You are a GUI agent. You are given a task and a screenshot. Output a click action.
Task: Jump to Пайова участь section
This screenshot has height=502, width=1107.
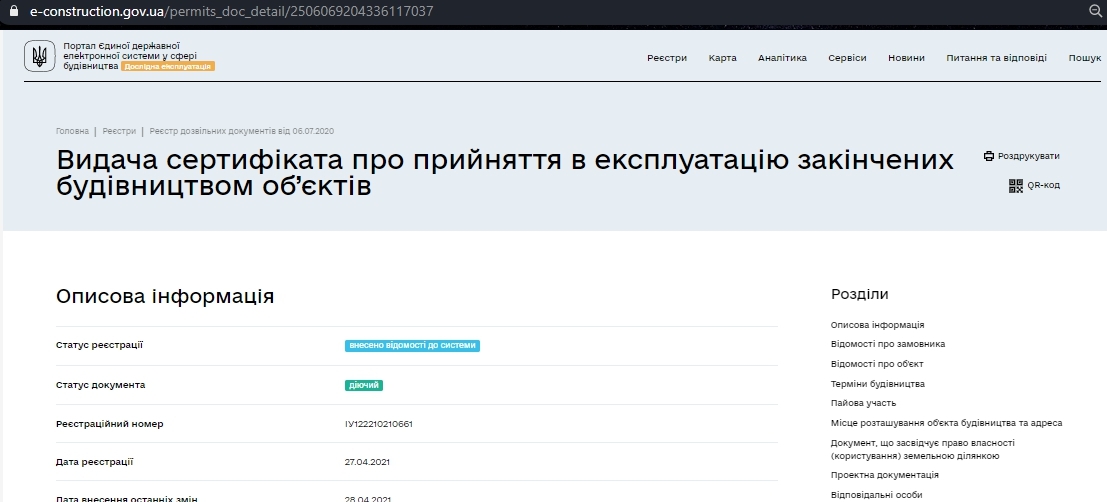863,402
